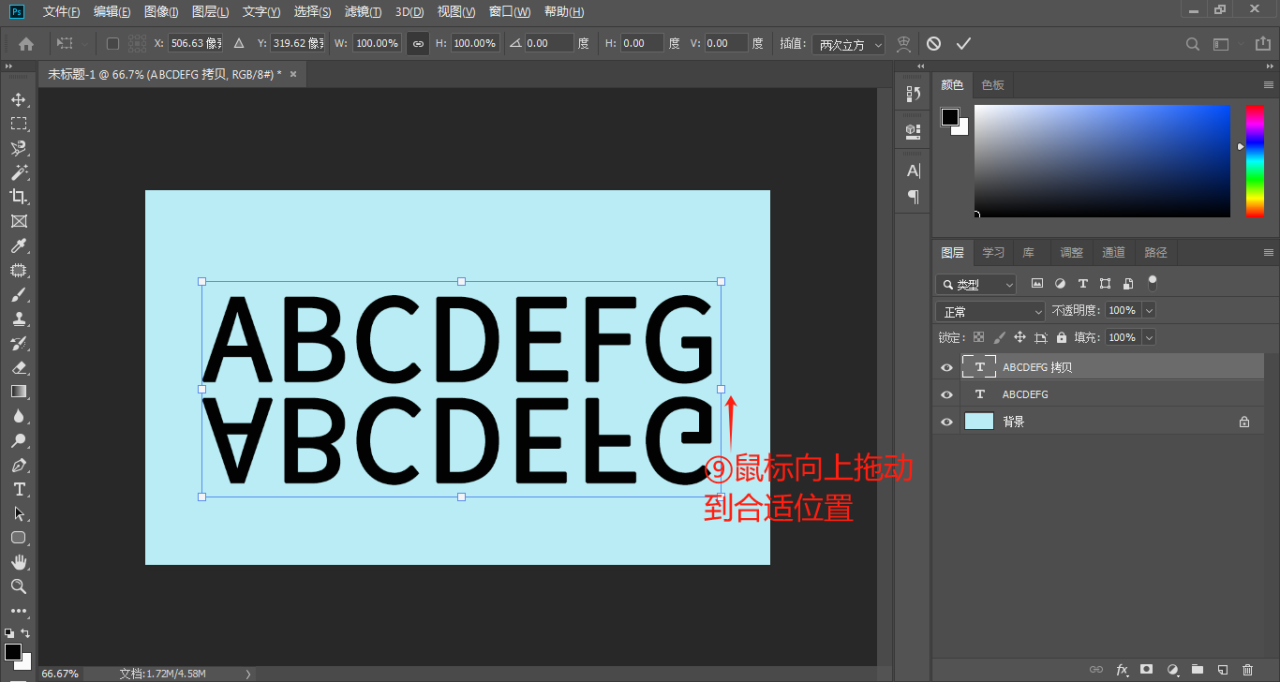Select the Blur tool
This screenshot has width=1280, height=682.
tap(18, 416)
